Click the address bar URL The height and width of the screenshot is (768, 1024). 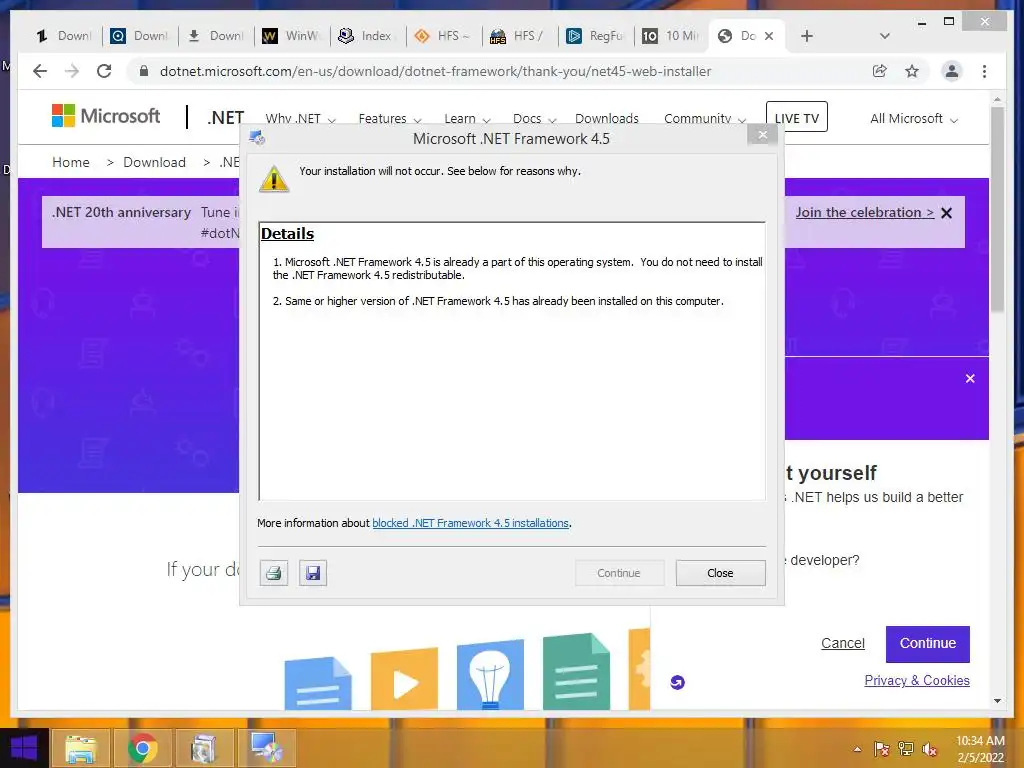click(436, 71)
